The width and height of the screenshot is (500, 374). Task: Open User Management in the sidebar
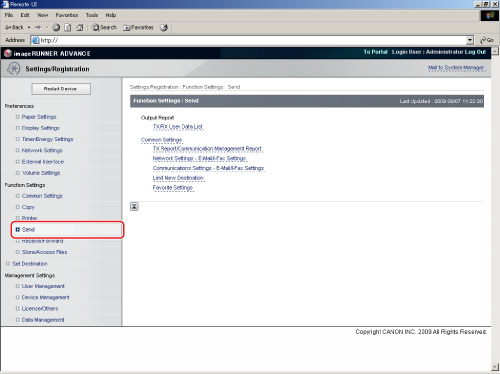pos(43,286)
